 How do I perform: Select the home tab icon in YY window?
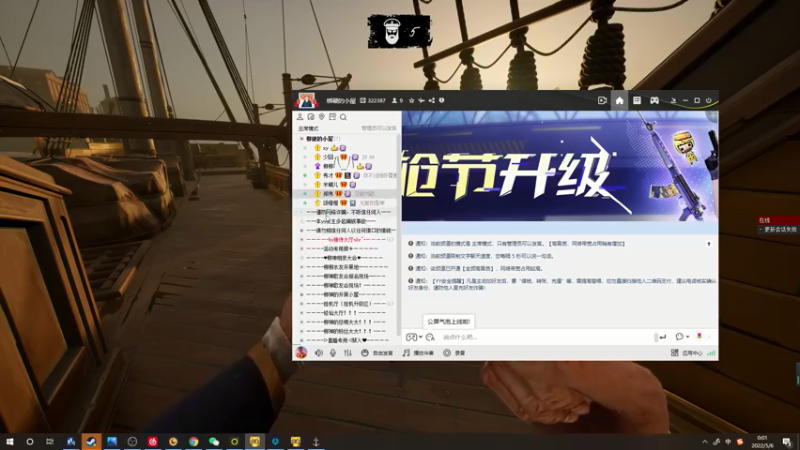click(x=619, y=101)
